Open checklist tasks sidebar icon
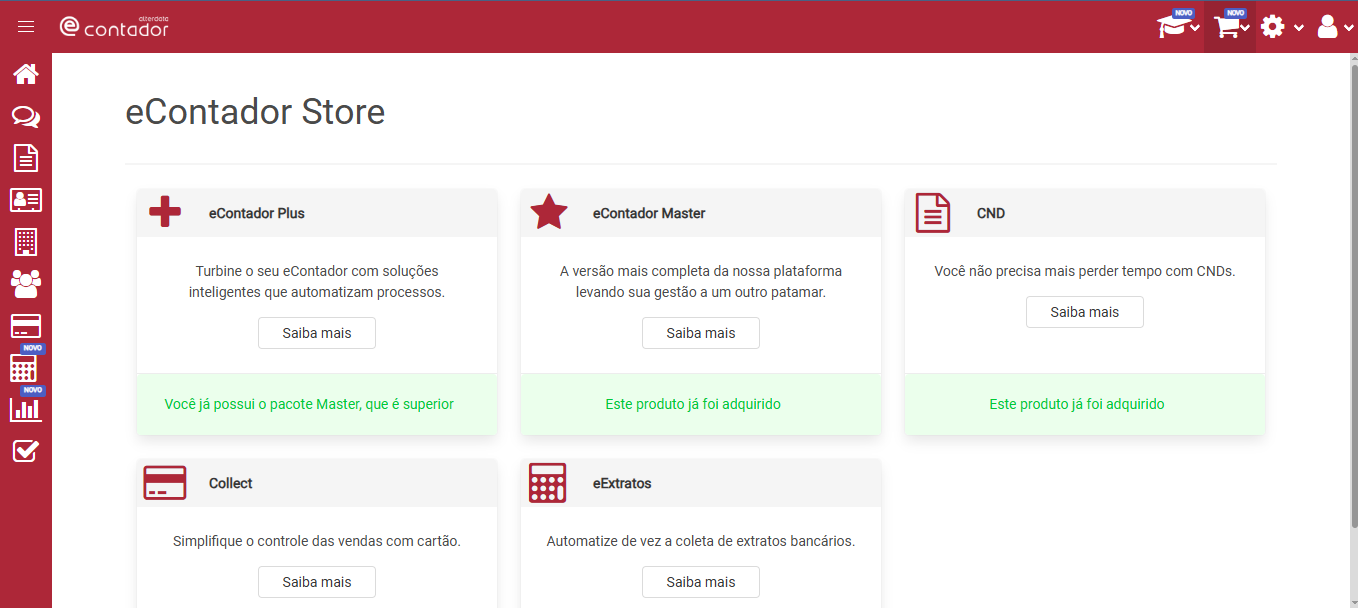This screenshot has width=1358, height=608. pyautogui.click(x=26, y=452)
